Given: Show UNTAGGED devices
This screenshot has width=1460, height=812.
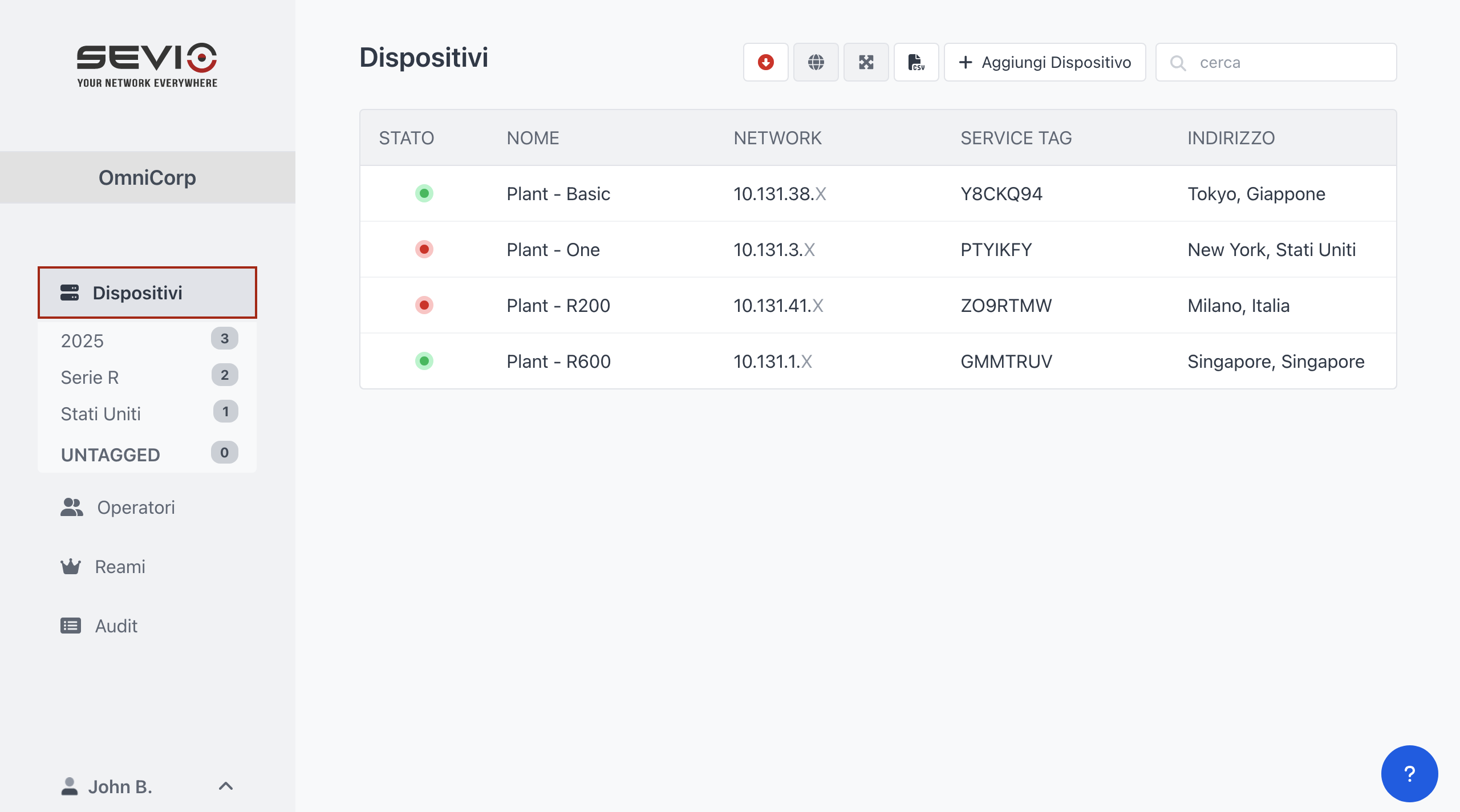Looking at the screenshot, I should 111,454.
